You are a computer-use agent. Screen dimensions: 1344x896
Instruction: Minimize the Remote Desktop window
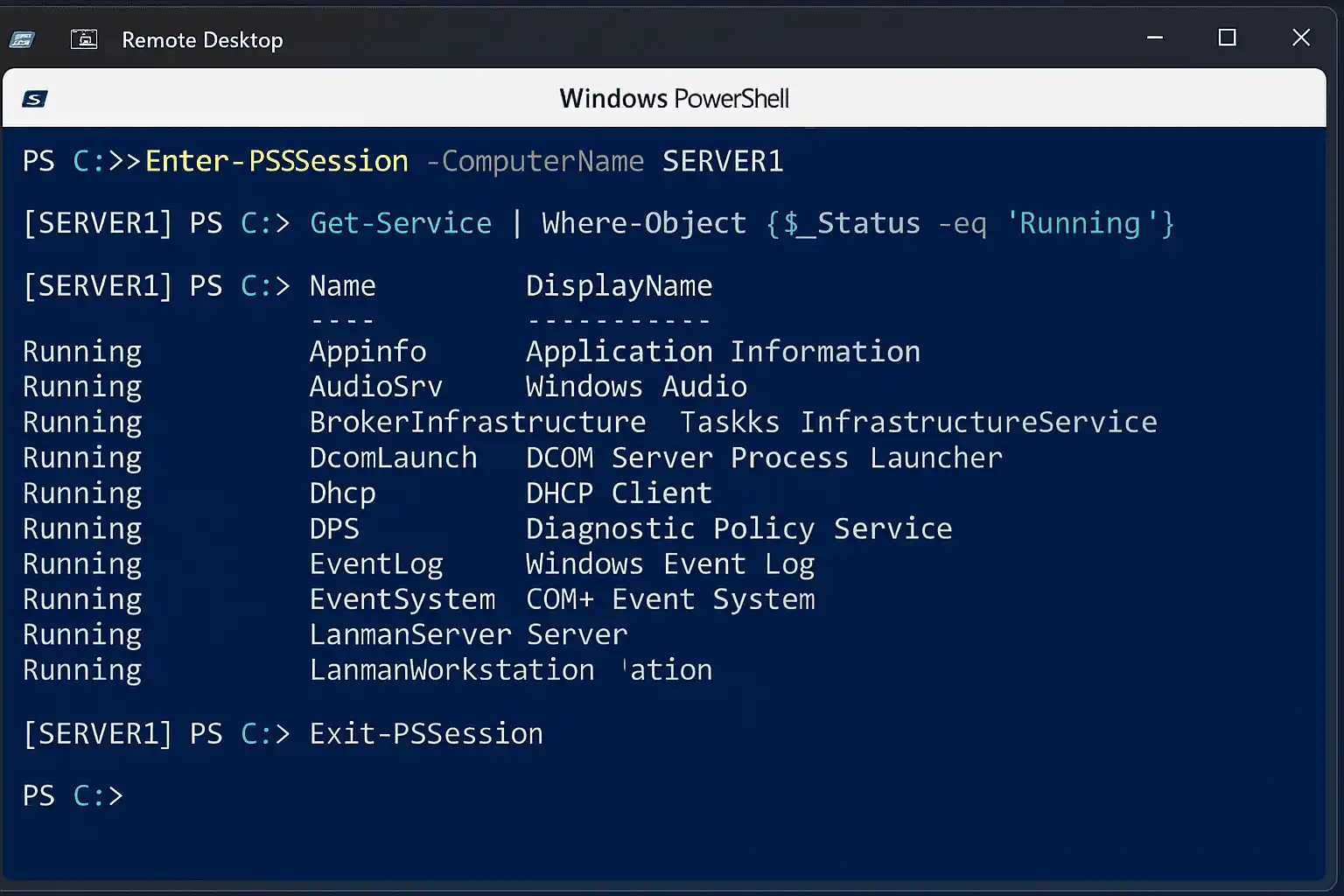1155,38
